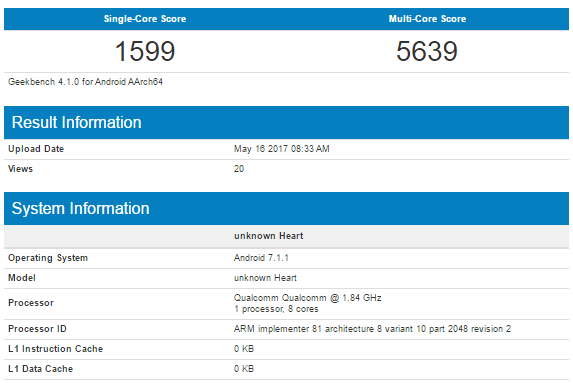
Task: Select the ARM implementer 81 architecture value
Action: (372, 329)
